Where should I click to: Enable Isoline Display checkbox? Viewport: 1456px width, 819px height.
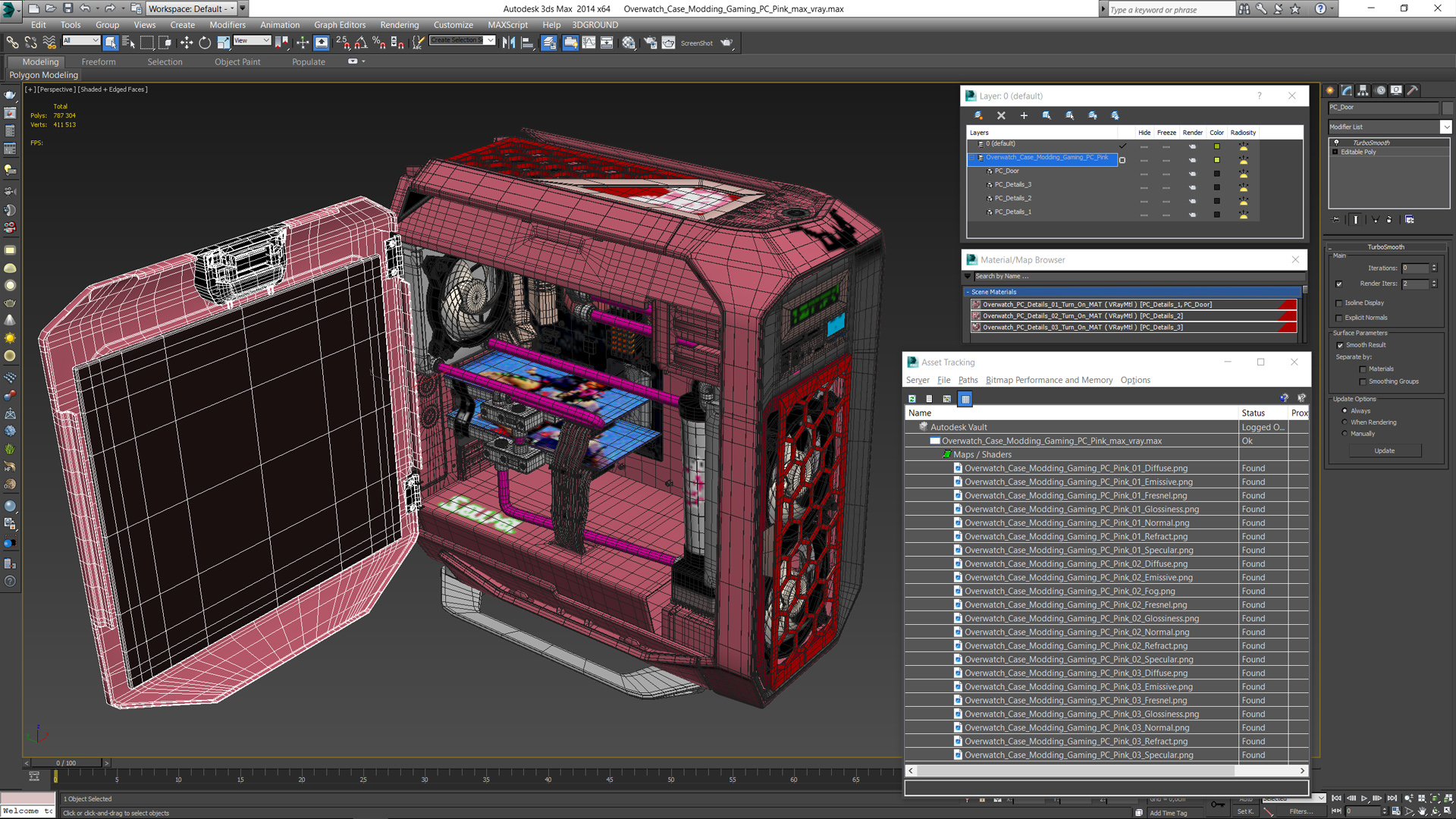[1339, 303]
